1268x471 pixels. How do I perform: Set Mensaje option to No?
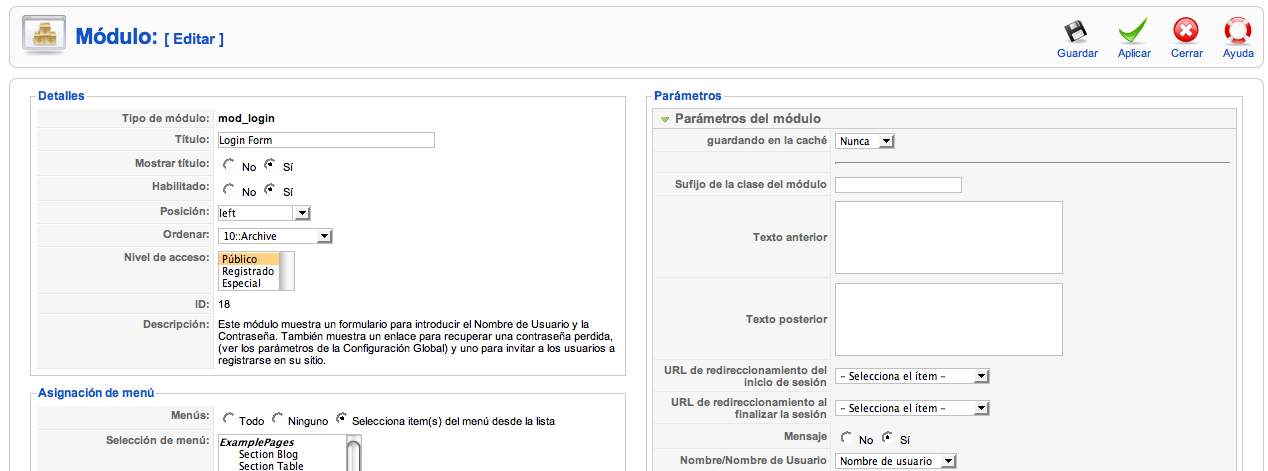click(x=846, y=437)
